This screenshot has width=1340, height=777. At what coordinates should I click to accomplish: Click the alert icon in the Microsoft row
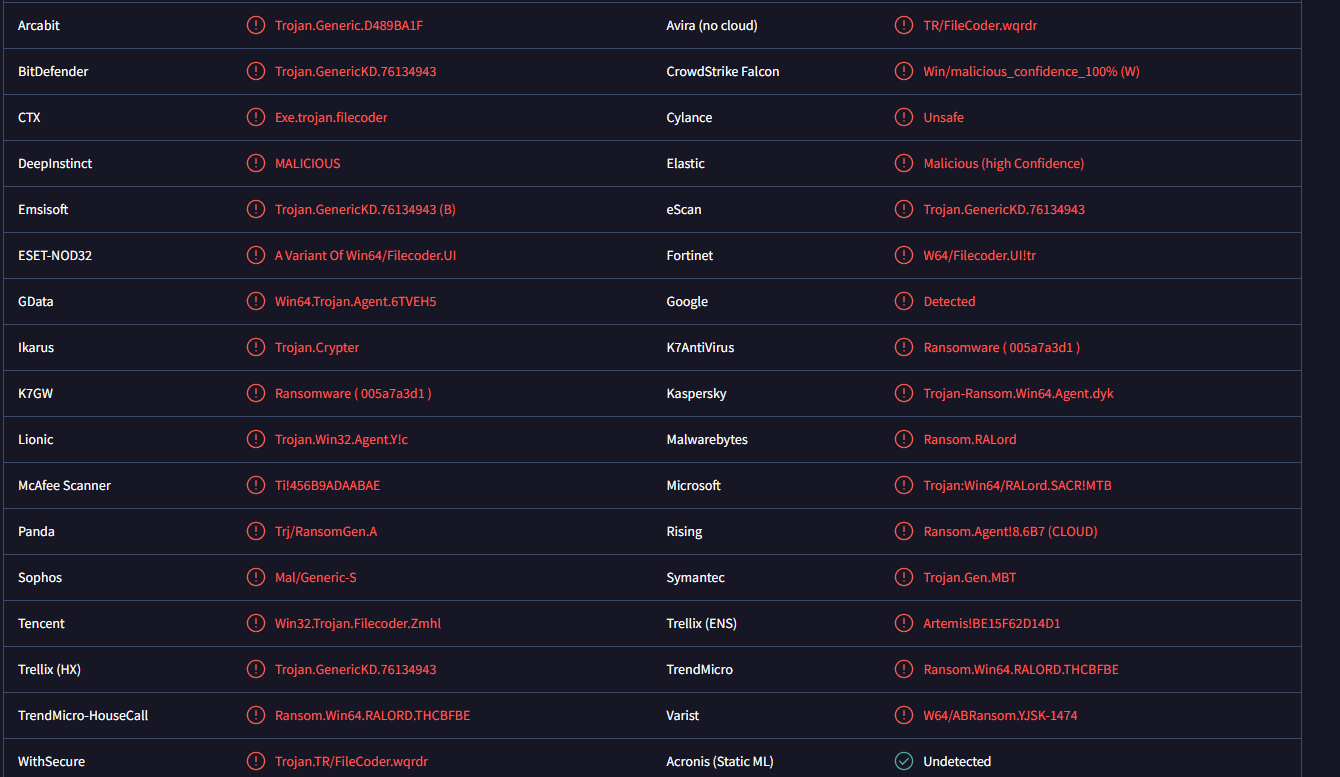pyautogui.click(x=904, y=485)
